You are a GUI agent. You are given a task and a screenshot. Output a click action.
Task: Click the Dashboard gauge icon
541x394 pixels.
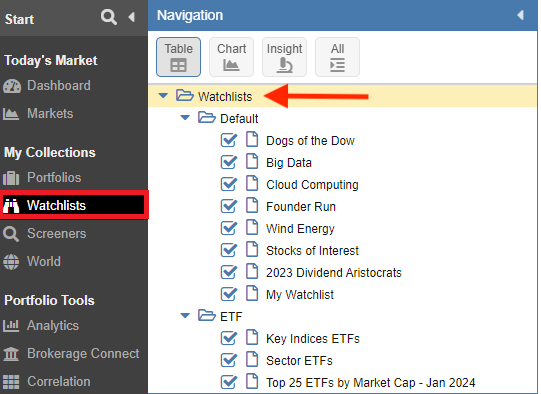point(12,86)
